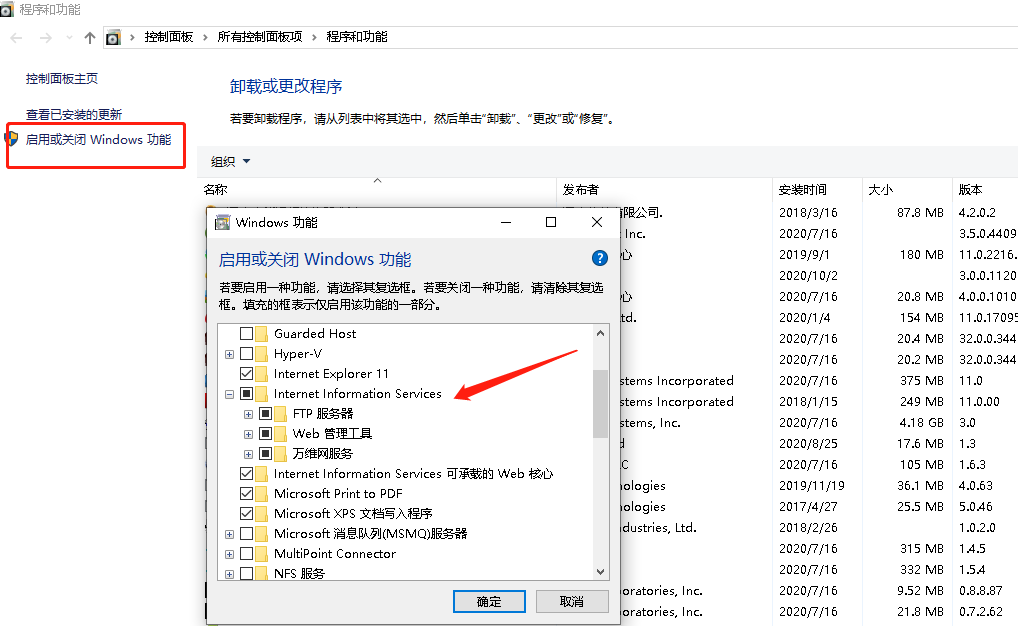The image size is (1018, 626).
Task: Enable the MultiPoint Connector checkbox
Action: click(247, 553)
